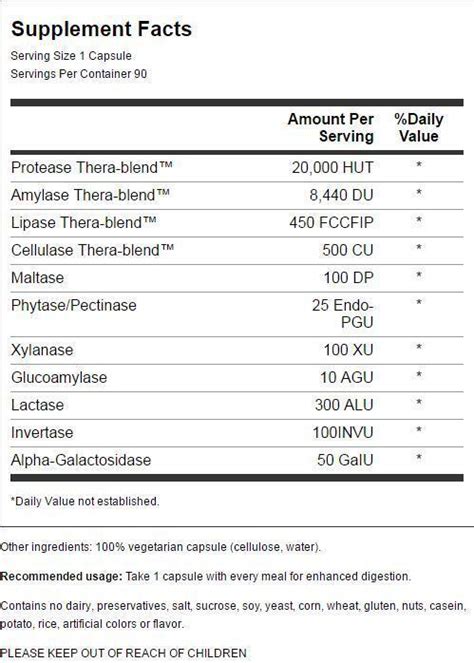Viewport: 474px width, 663px height.
Task: Click Servings Per Container 90 line
Action: [79, 74]
